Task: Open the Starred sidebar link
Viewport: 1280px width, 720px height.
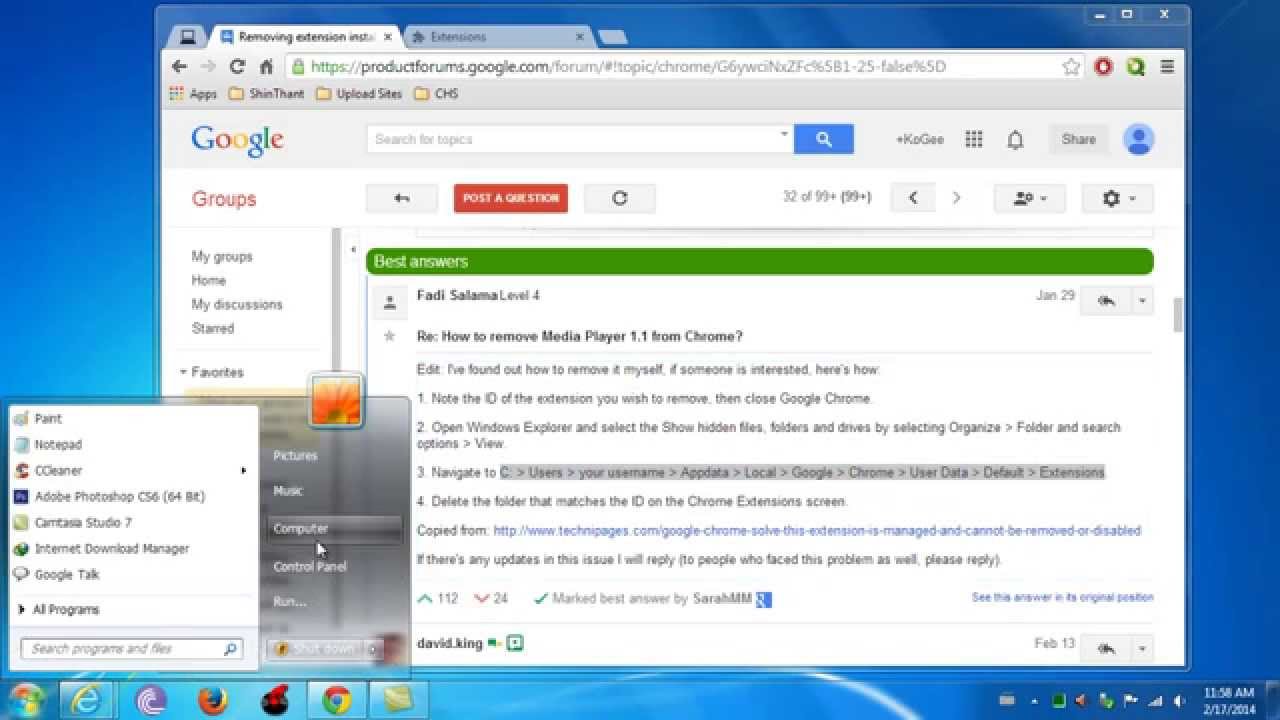Action: 212,328
